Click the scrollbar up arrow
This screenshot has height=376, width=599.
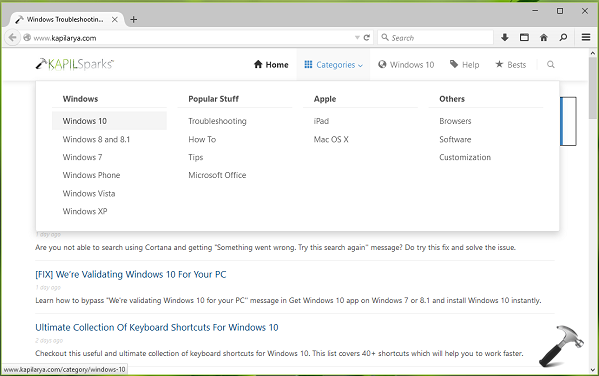(x=593, y=53)
